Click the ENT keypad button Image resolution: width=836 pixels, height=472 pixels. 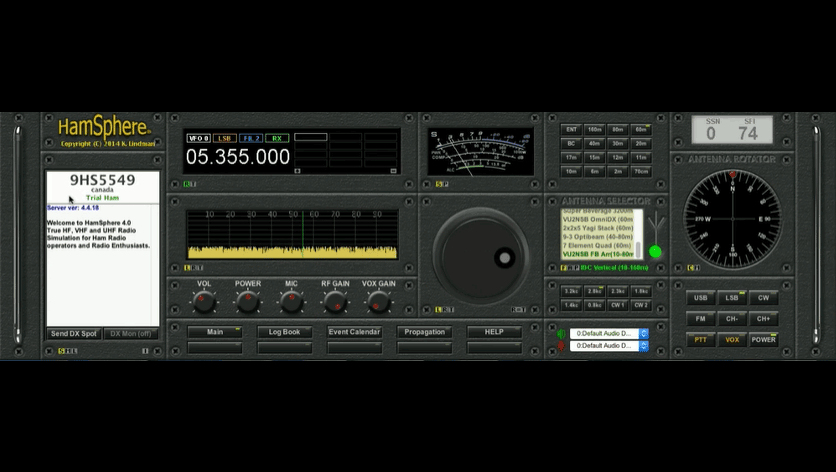click(x=572, y=130)
